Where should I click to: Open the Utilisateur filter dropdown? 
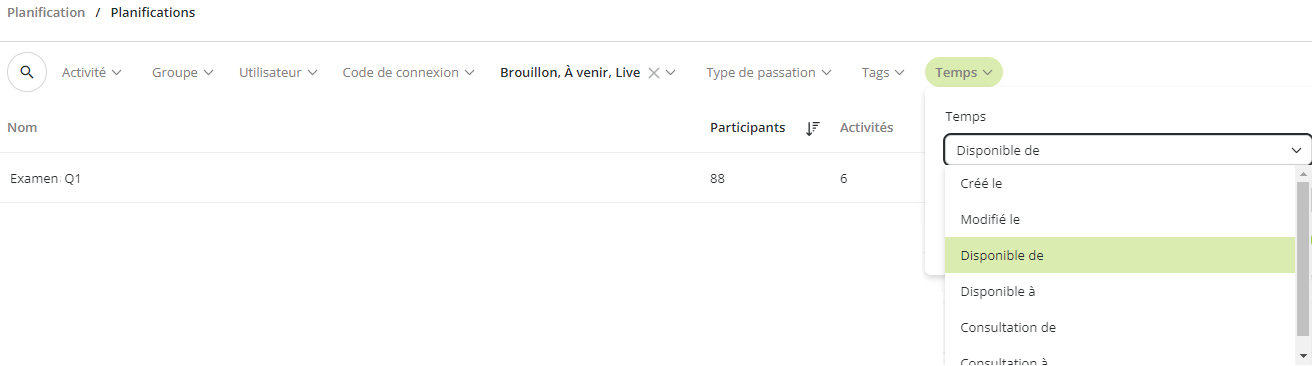[x=278, y=73]
